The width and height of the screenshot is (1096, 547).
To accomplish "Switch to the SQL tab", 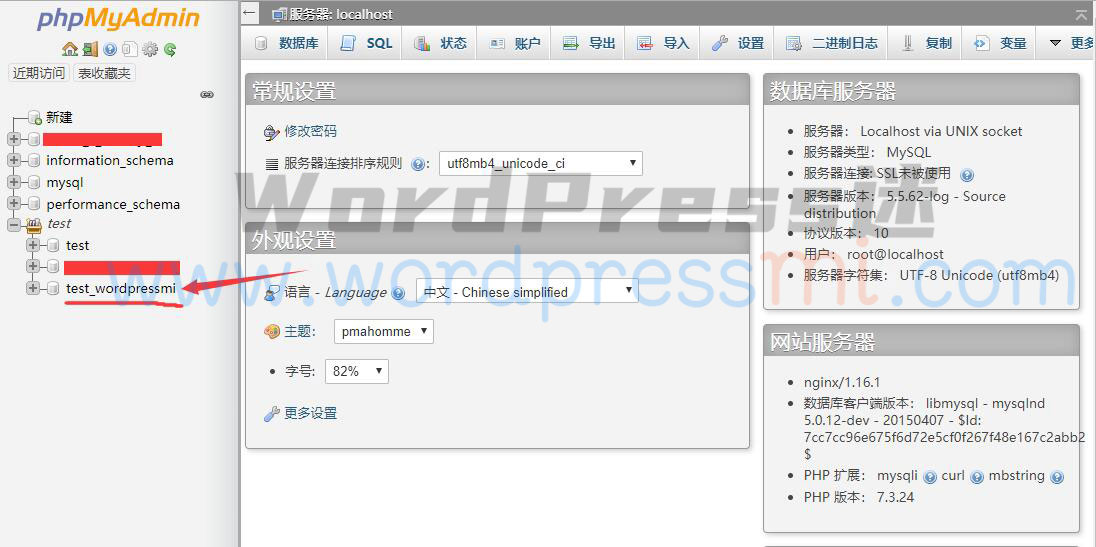I will tap(366, 43).
